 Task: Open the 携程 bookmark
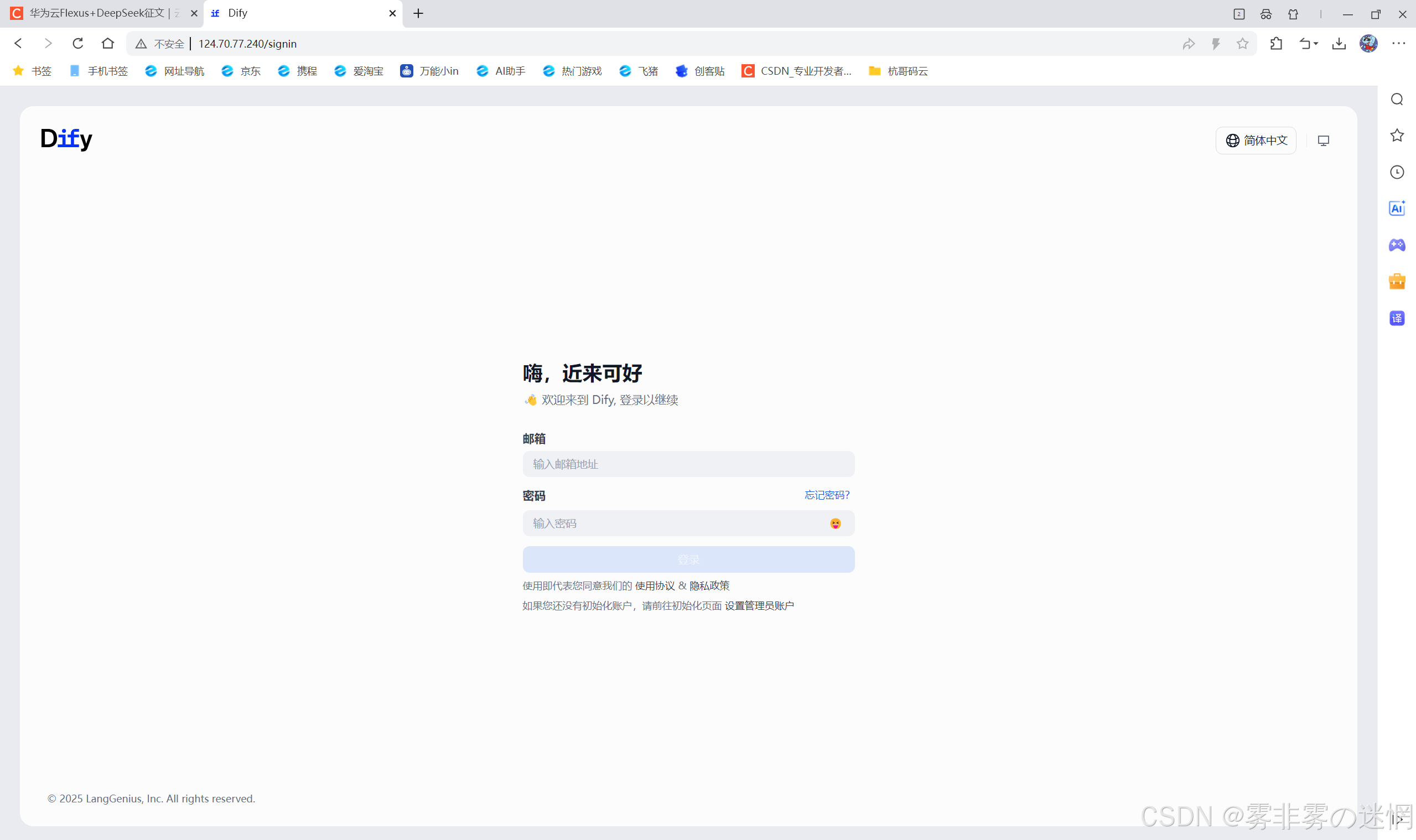[298, 71]
